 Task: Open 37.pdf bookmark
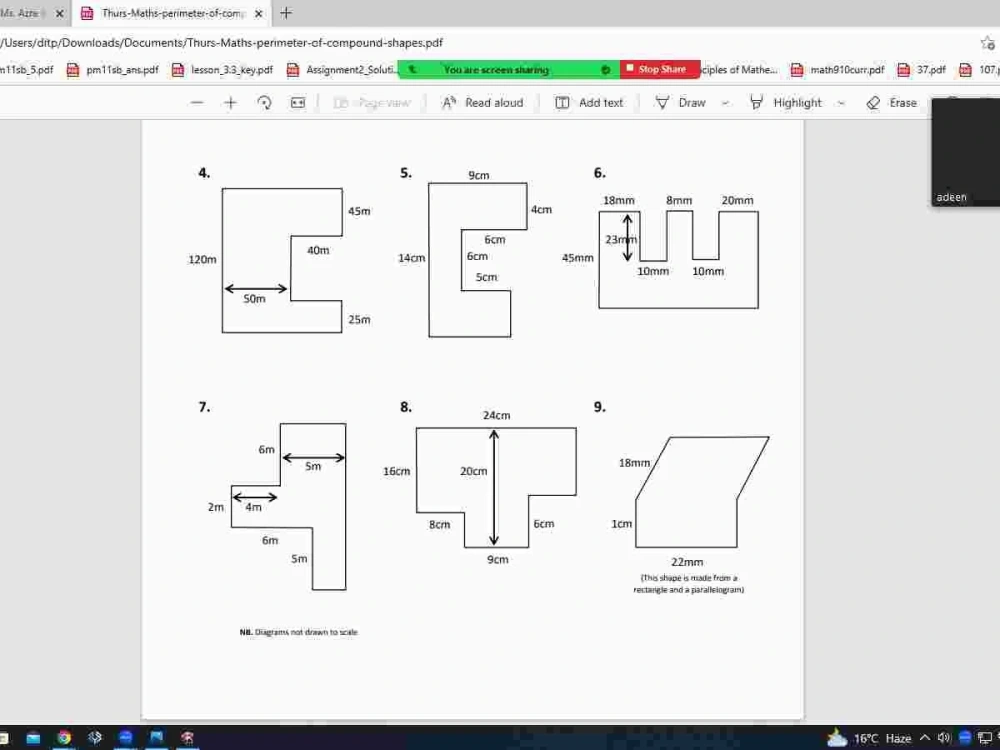point(922,70)
